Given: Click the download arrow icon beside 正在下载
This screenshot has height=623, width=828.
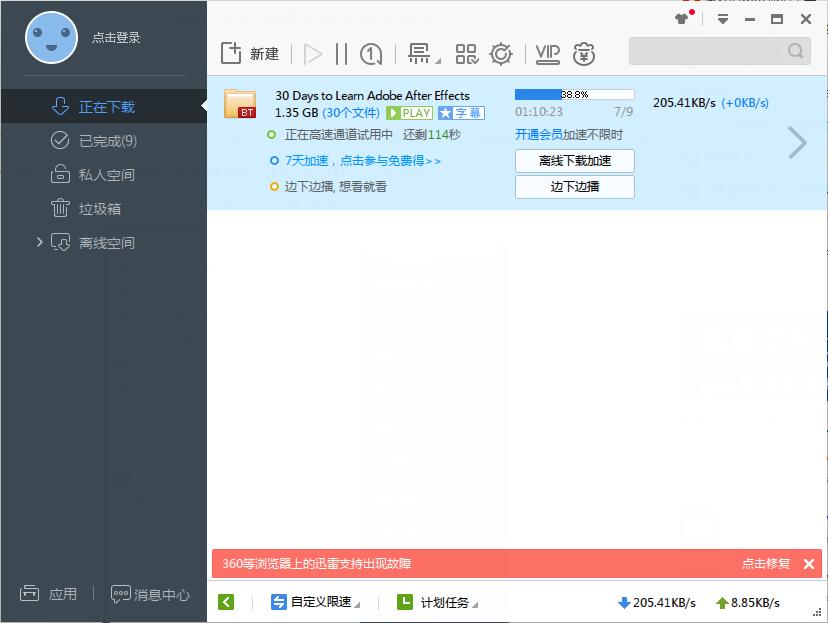Looking at the screenshot, I should coord(60,106).
